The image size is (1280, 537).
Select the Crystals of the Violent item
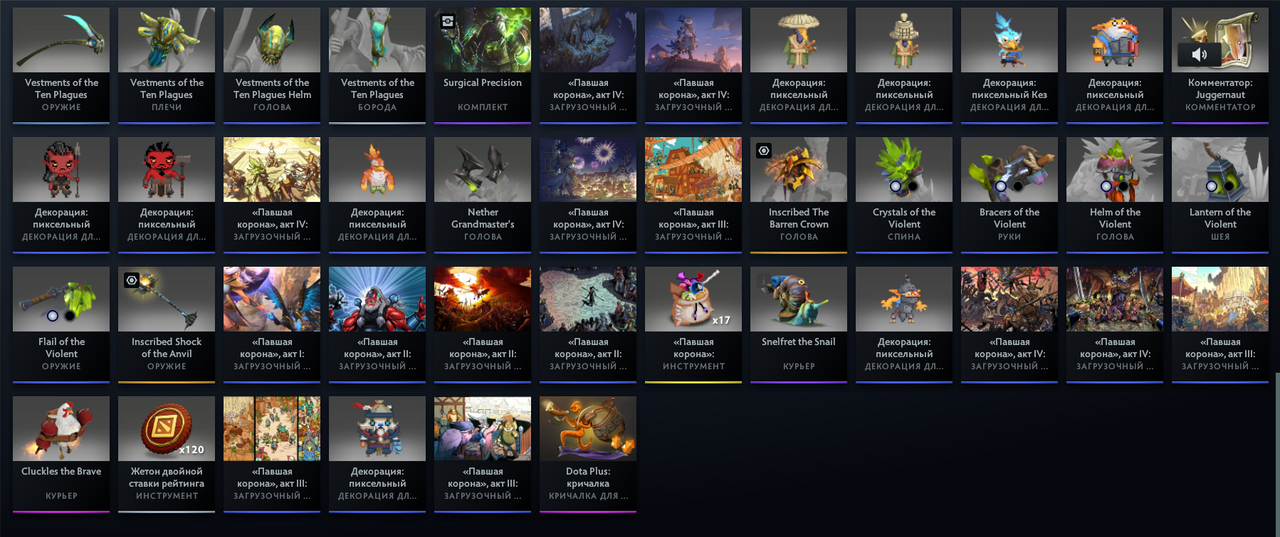tap(904, 190)
